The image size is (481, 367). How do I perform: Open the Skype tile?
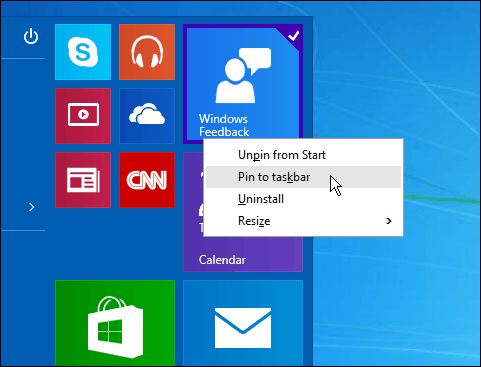83,52
